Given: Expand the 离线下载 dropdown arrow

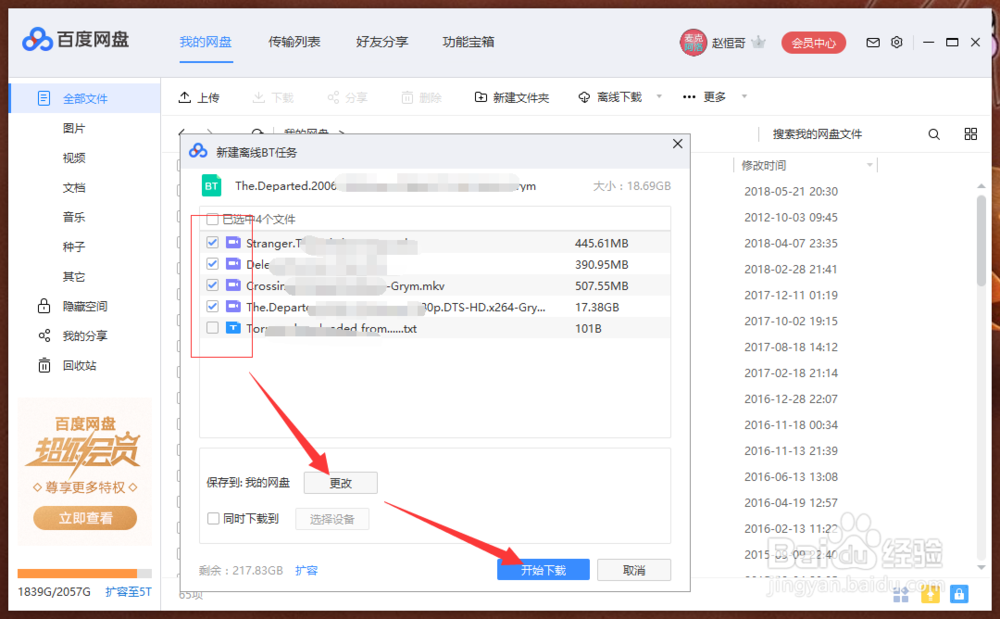Looking at the screenshot, I should pyautogui.click(x=659, y=96).
